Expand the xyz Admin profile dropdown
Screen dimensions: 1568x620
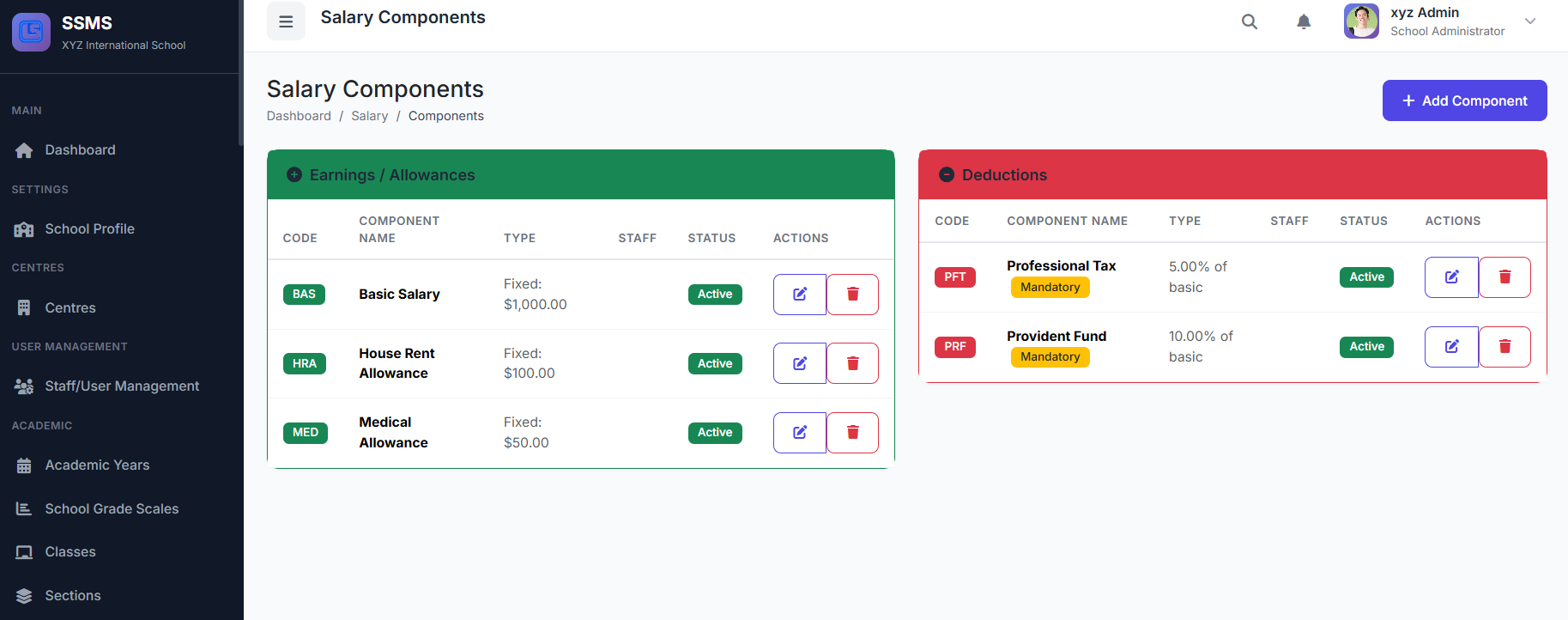1529,21
